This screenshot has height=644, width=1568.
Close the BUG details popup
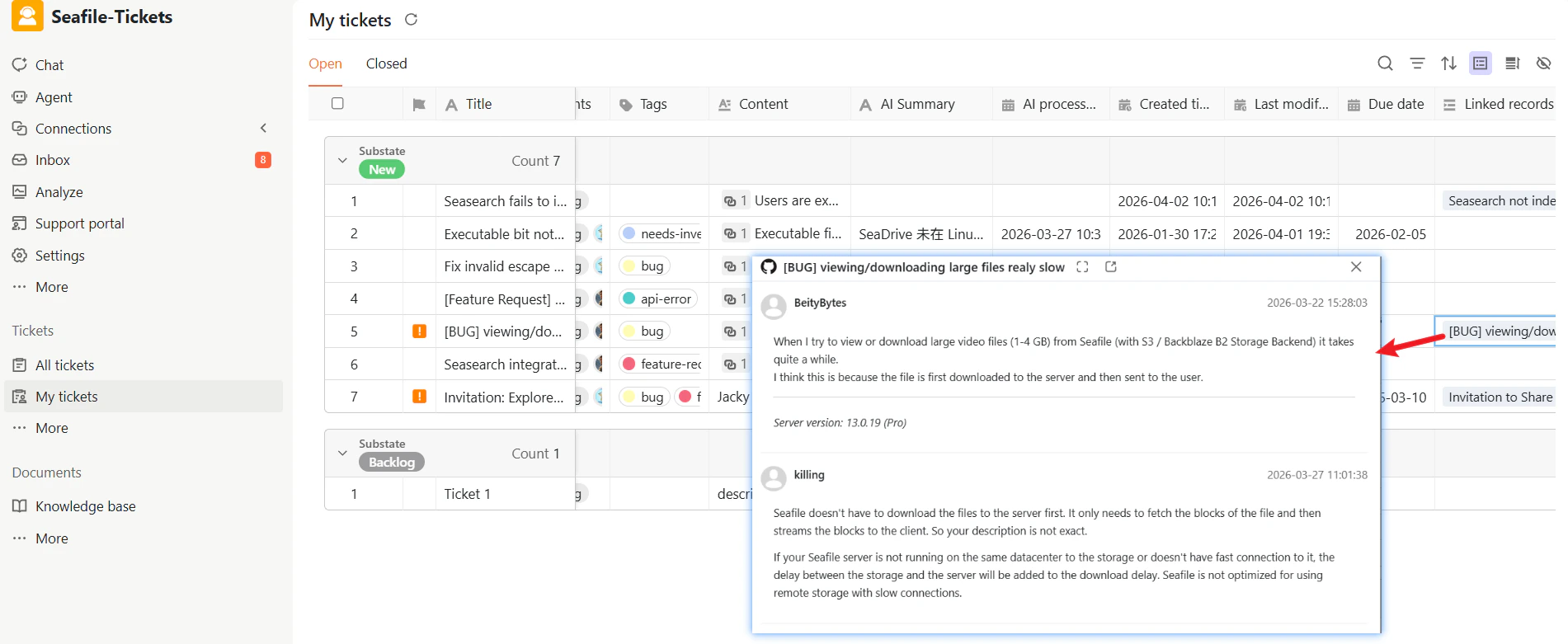pos(1356,267)
